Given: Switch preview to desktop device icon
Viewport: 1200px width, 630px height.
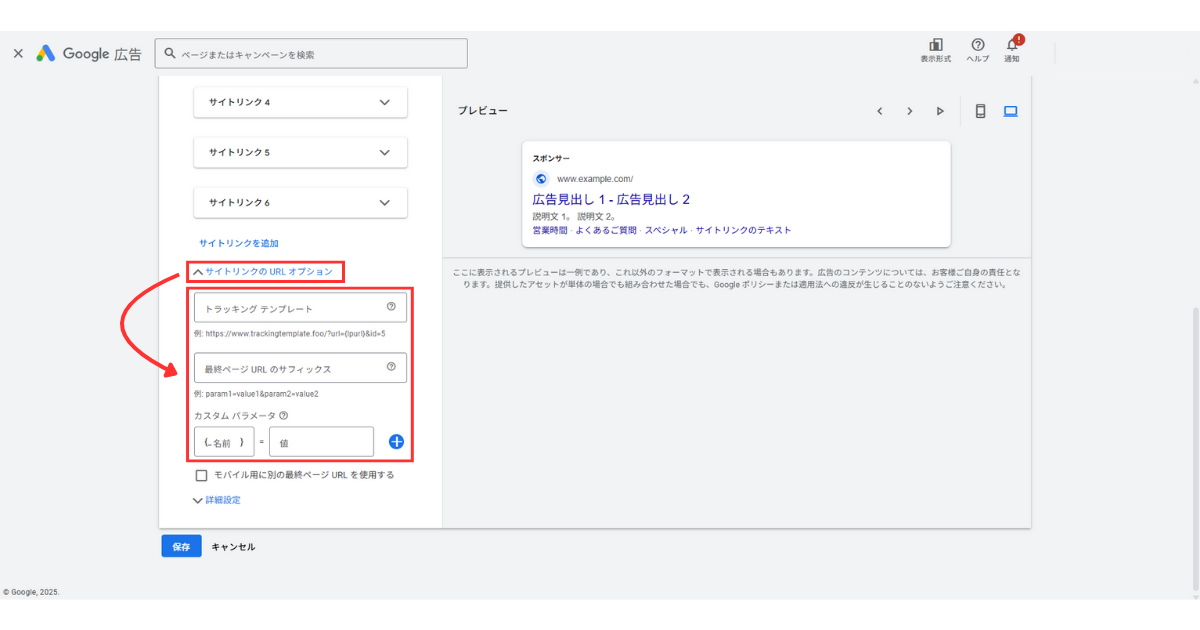Looking at the screenshot, I should (x=1010, y=111).
